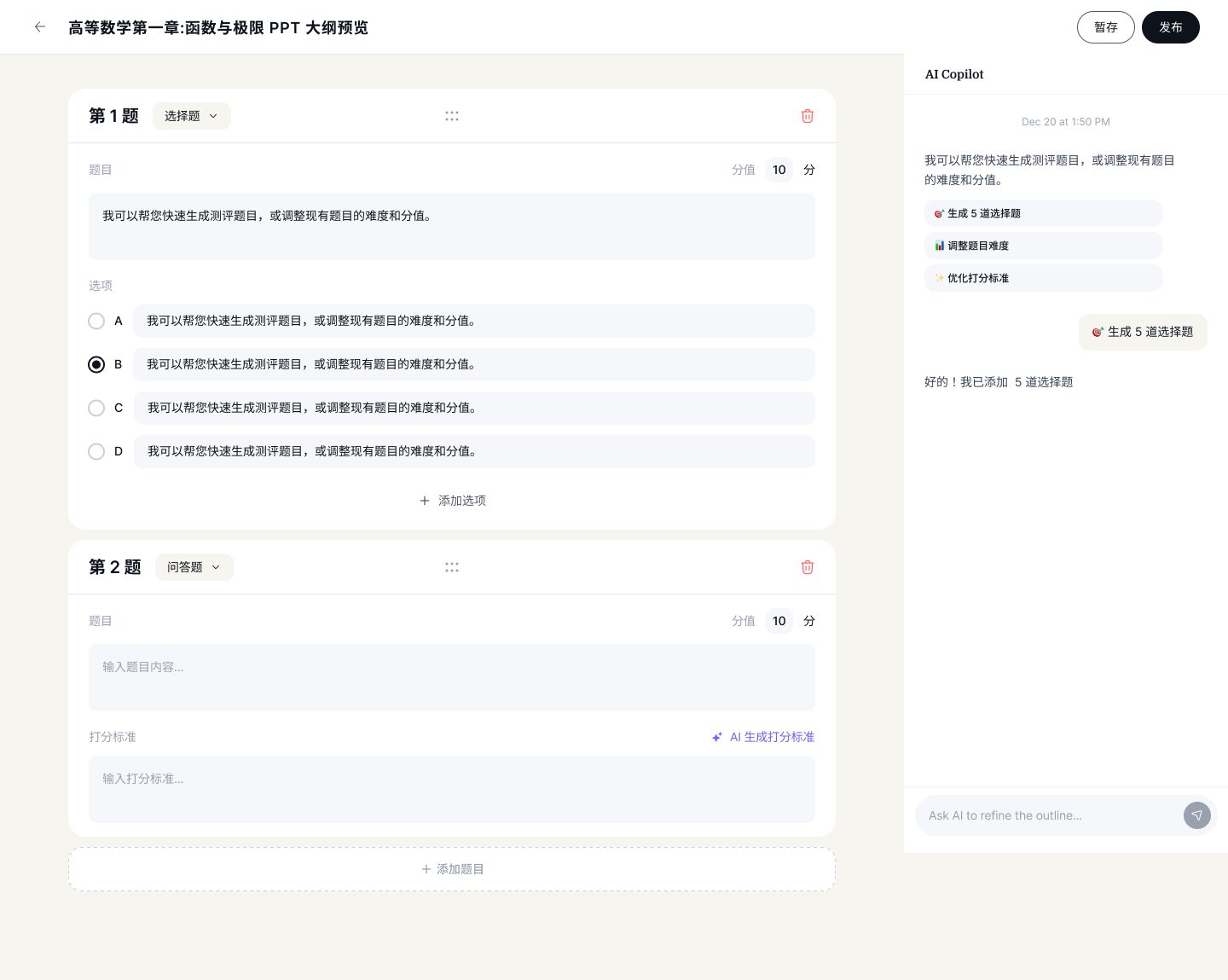The height and width of the screenshot is (980, 1228).
Task: Select radio option C in 第 1 题
Action: coord(96,408)
